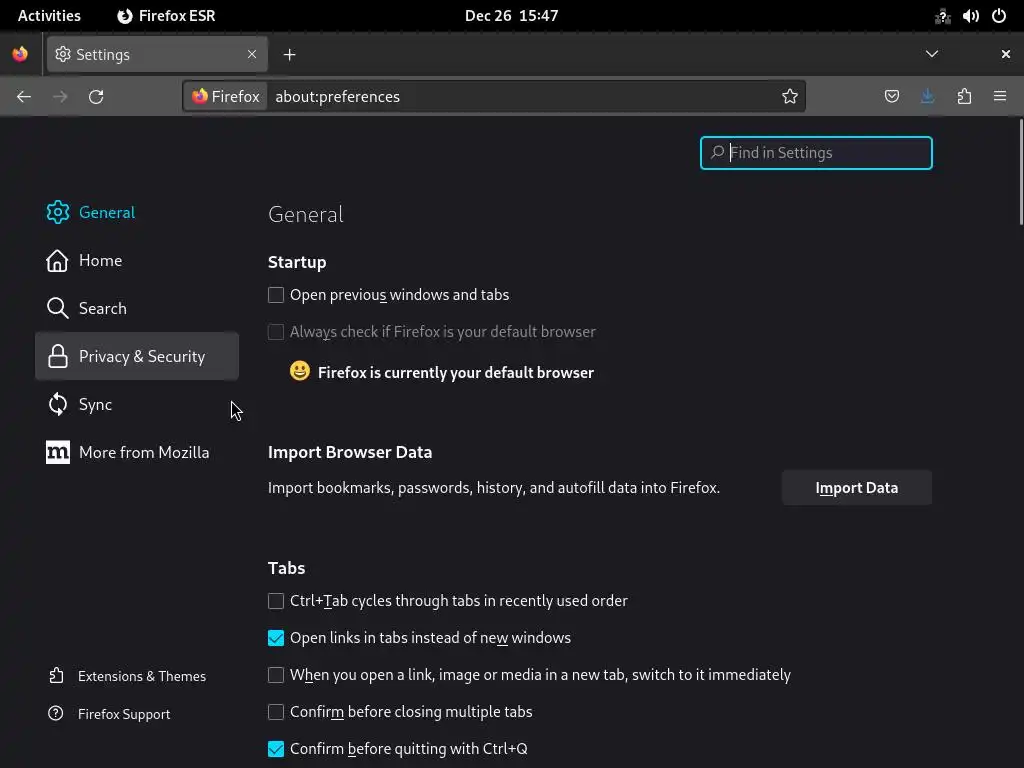The image size is (1024, 768).
Task: Show the Downloads panel icon
Action: (x=928, y=97)
